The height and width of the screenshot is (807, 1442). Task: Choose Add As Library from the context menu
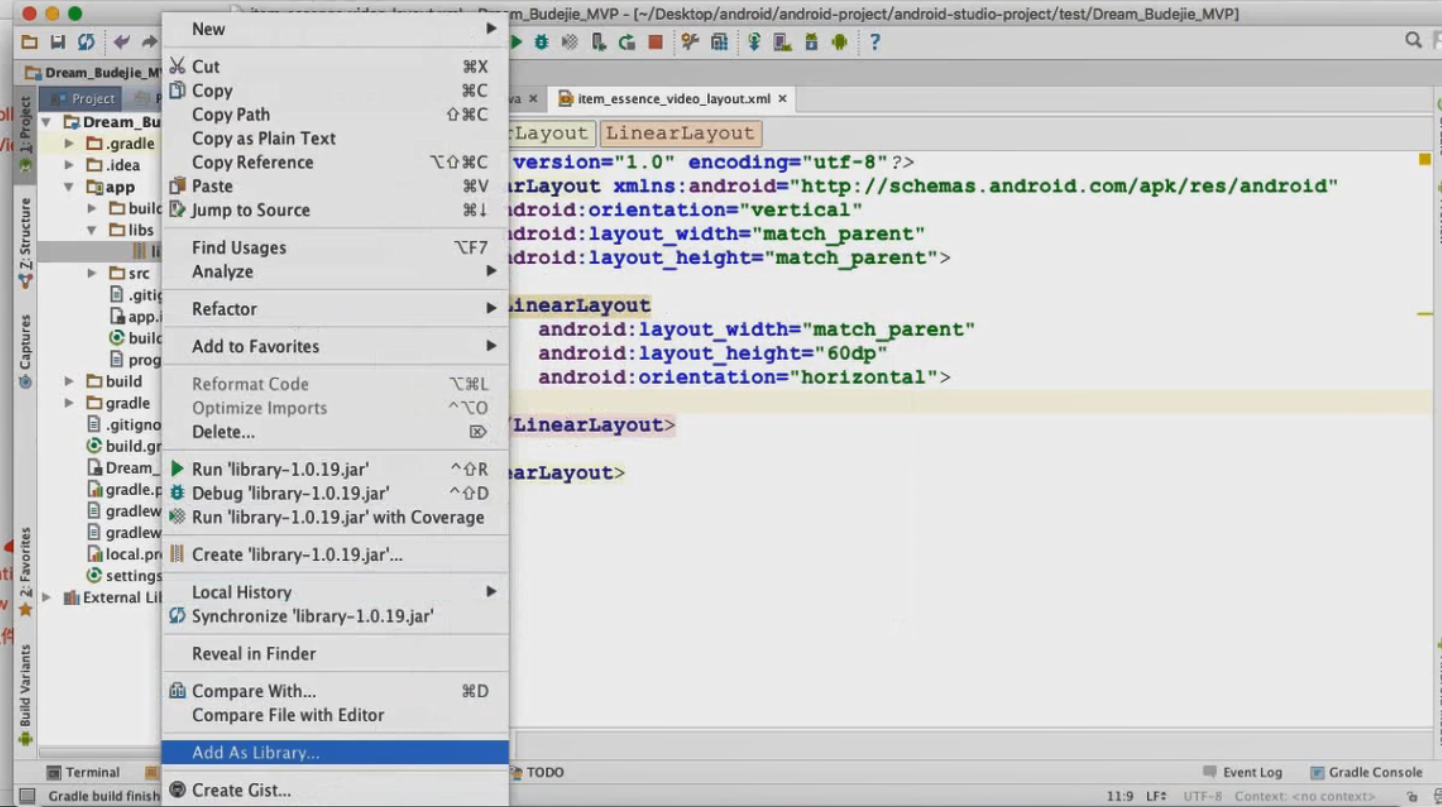click(x=335, y=753)
